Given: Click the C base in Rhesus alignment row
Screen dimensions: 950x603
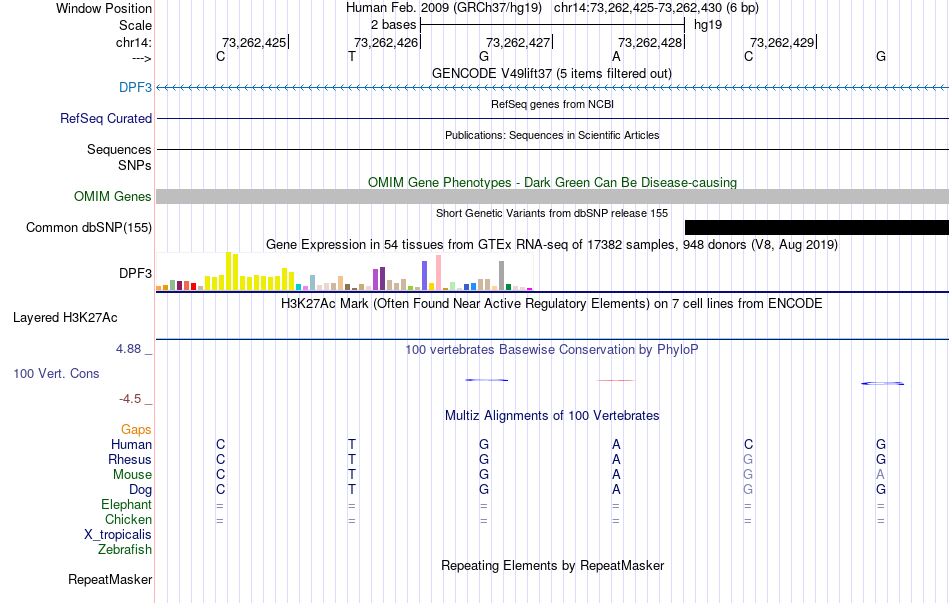Looking at the screenshot, I should [x=221, y=459].
